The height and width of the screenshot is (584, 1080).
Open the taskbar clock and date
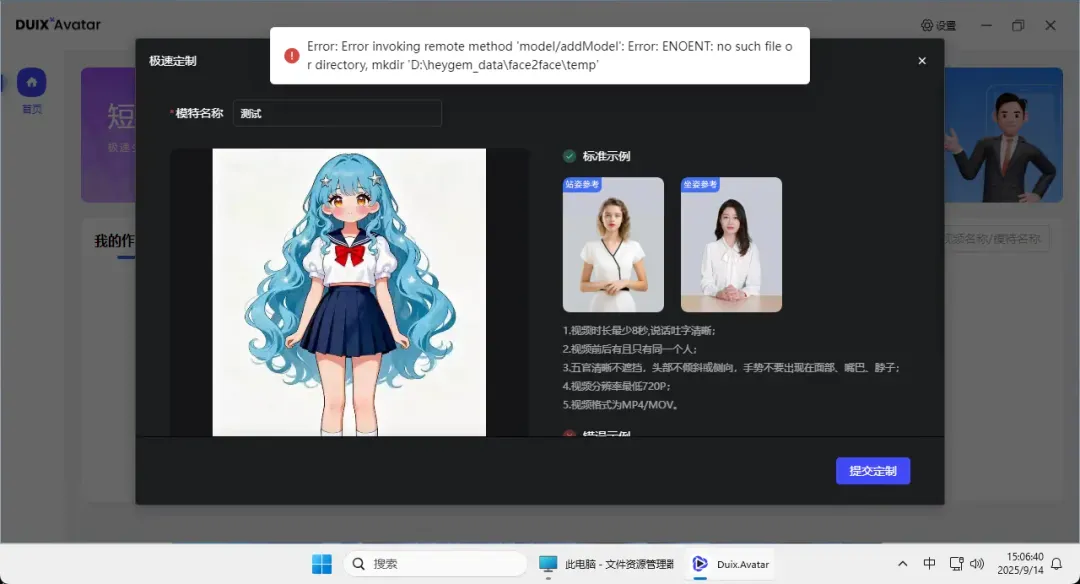pyautogui.click(x=1019, y=564)
